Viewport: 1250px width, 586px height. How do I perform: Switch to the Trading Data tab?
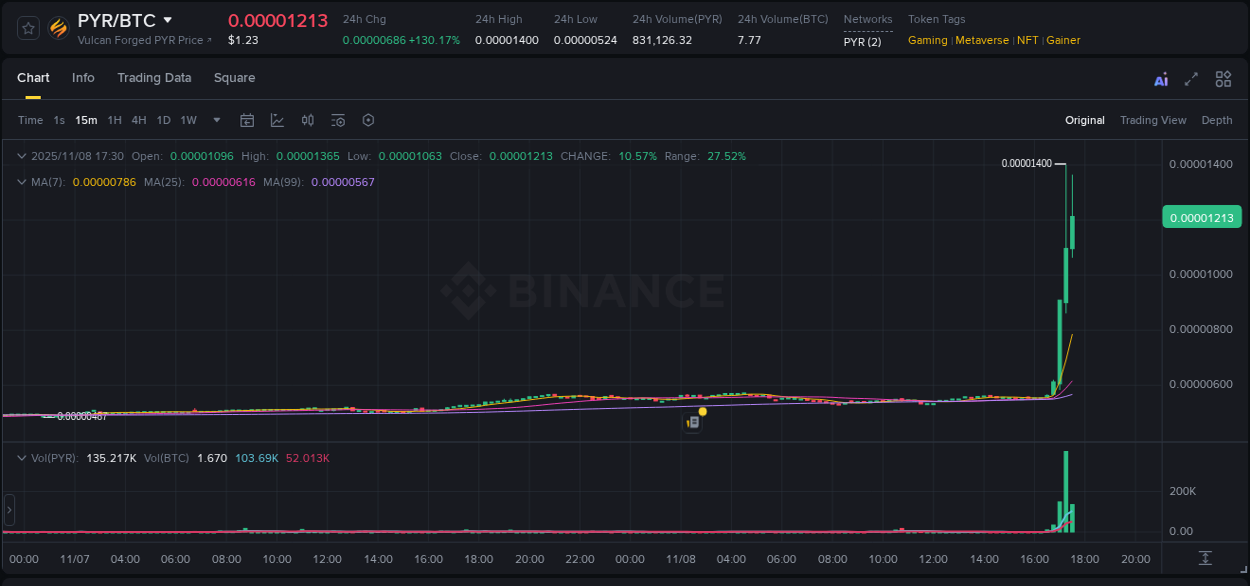point(154,78)
